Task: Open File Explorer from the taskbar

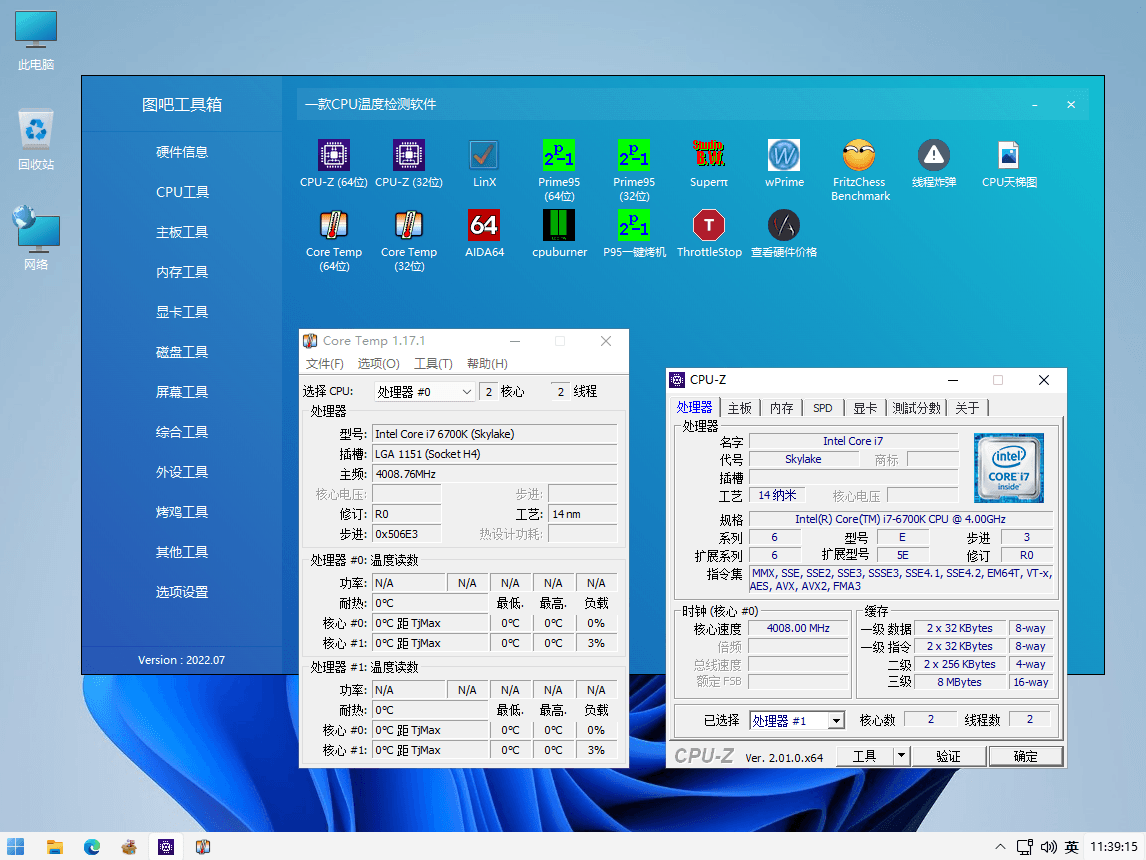Action: pos(54,846)
